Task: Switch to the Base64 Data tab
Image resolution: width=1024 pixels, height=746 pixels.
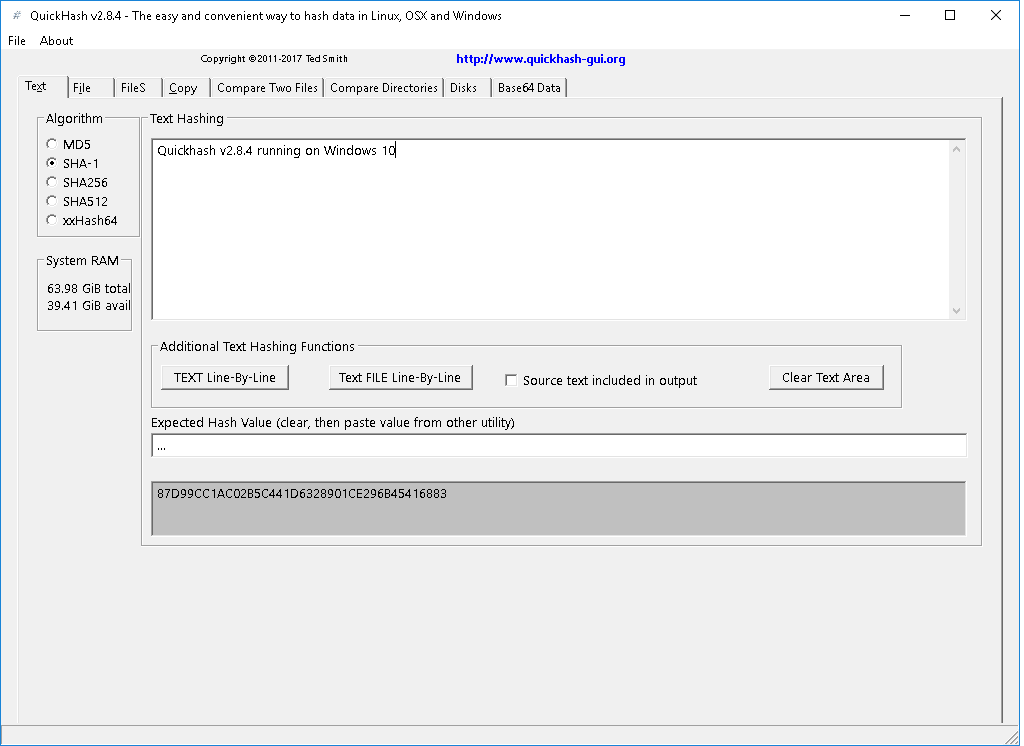Action: coord(528,87)
